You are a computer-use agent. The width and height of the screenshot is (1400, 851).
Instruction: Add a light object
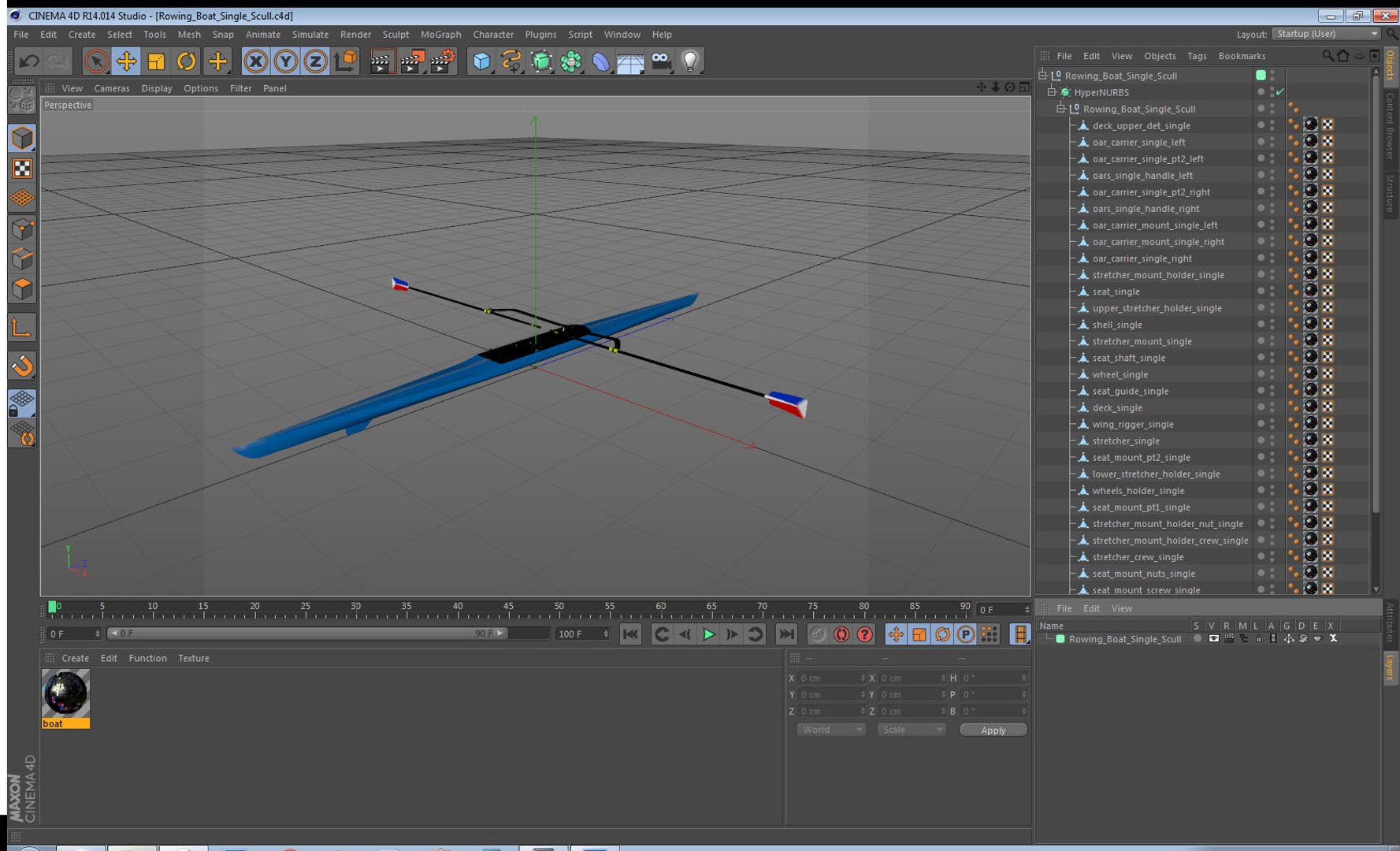(691, 61)
